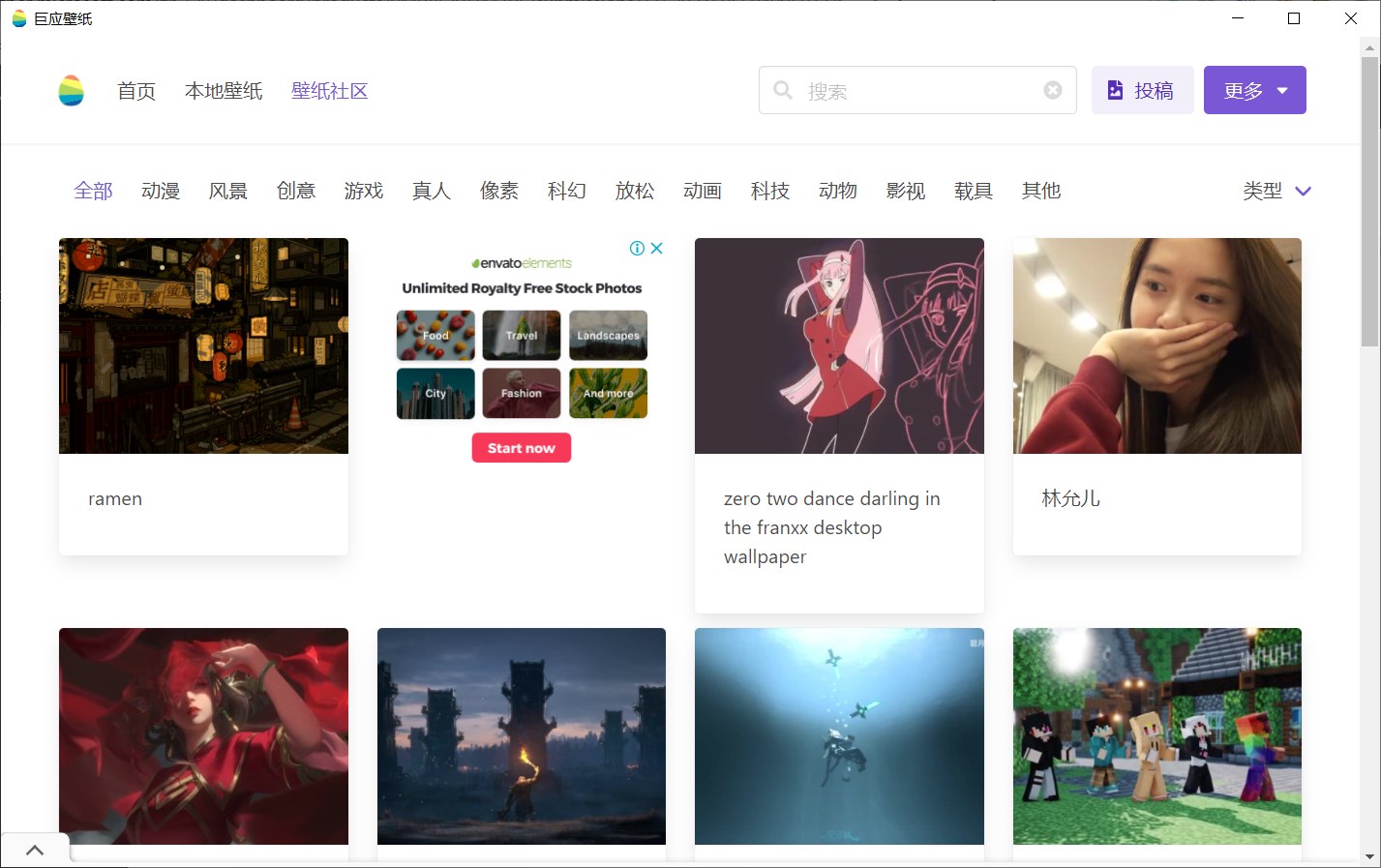Click the ramen title text
Image resolution: width=1381 pixels, height=868 pixels.
coord(115,499)
